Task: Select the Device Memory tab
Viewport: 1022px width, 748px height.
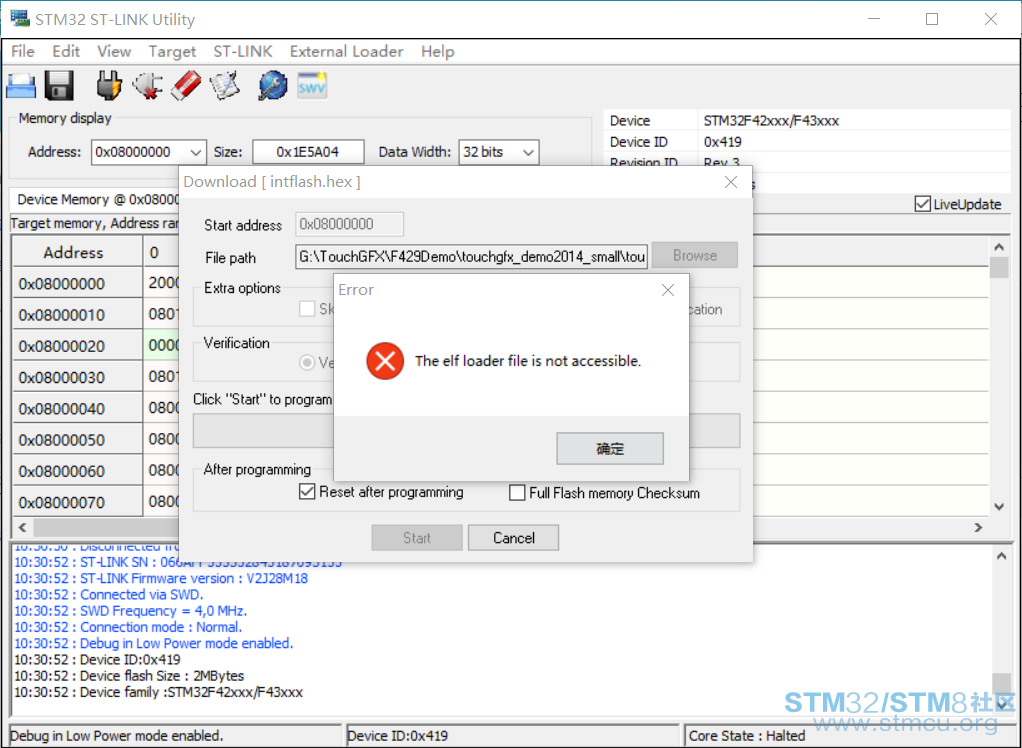Action: 95,200
